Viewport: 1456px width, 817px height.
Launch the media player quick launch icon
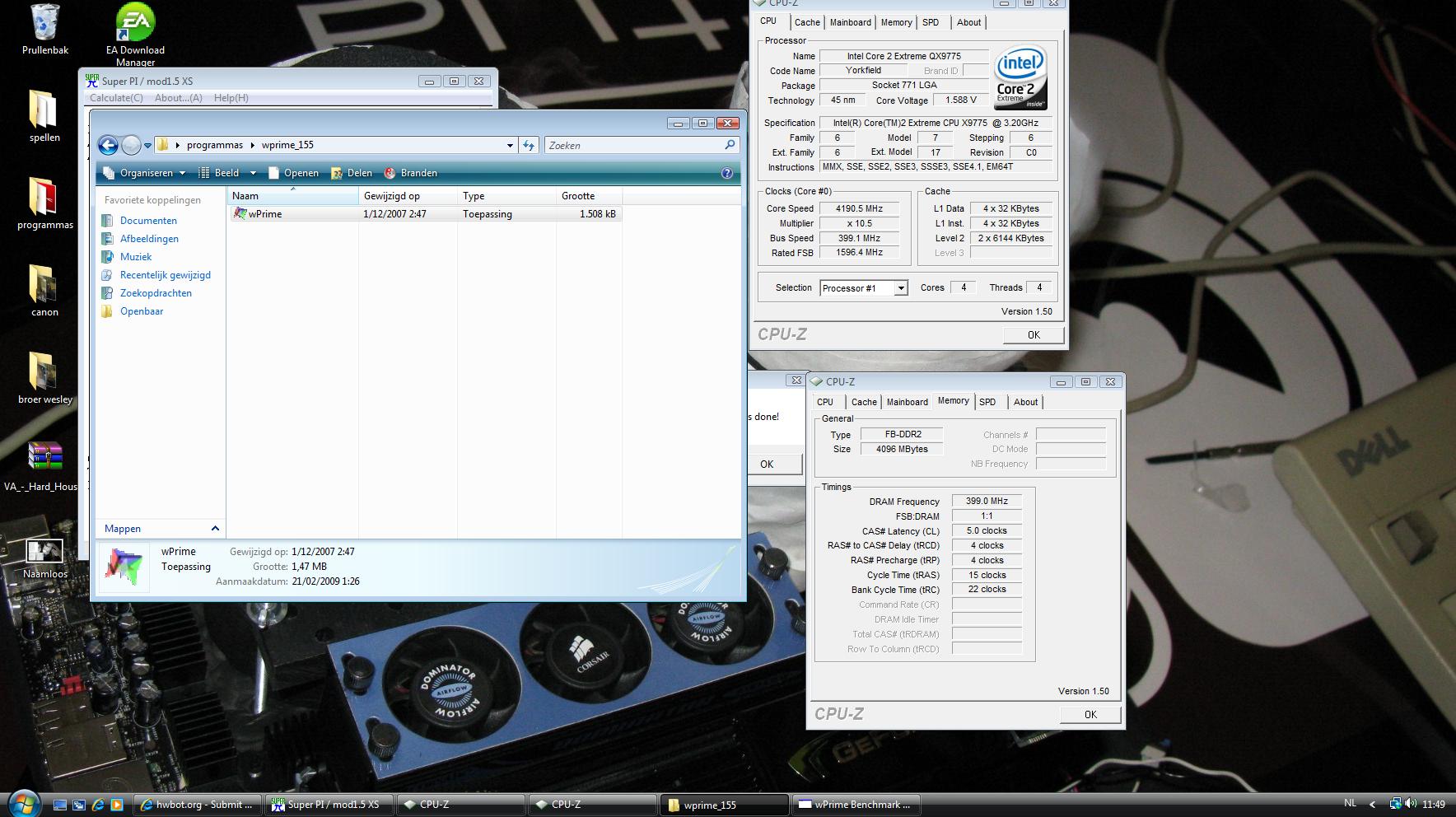117,805
